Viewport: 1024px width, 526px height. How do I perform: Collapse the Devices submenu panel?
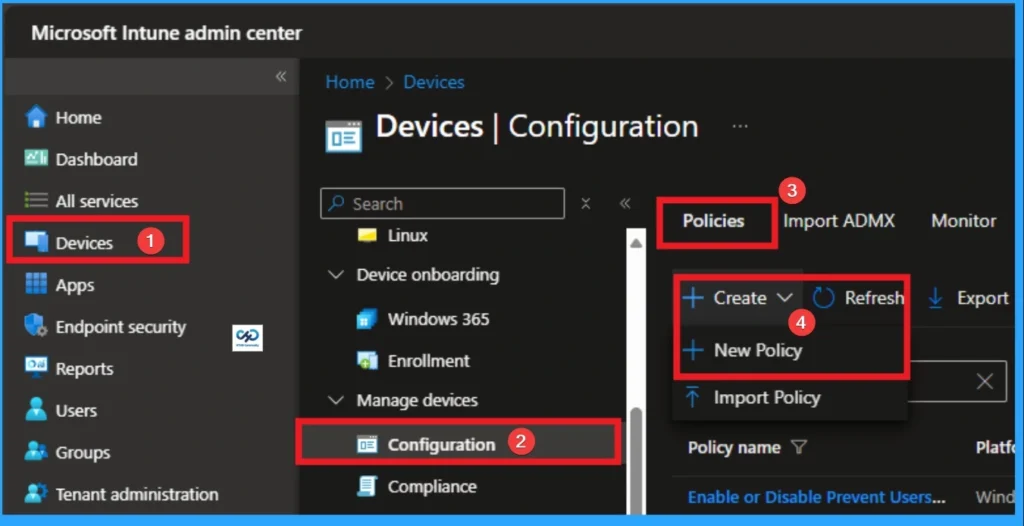click(625, 203)
